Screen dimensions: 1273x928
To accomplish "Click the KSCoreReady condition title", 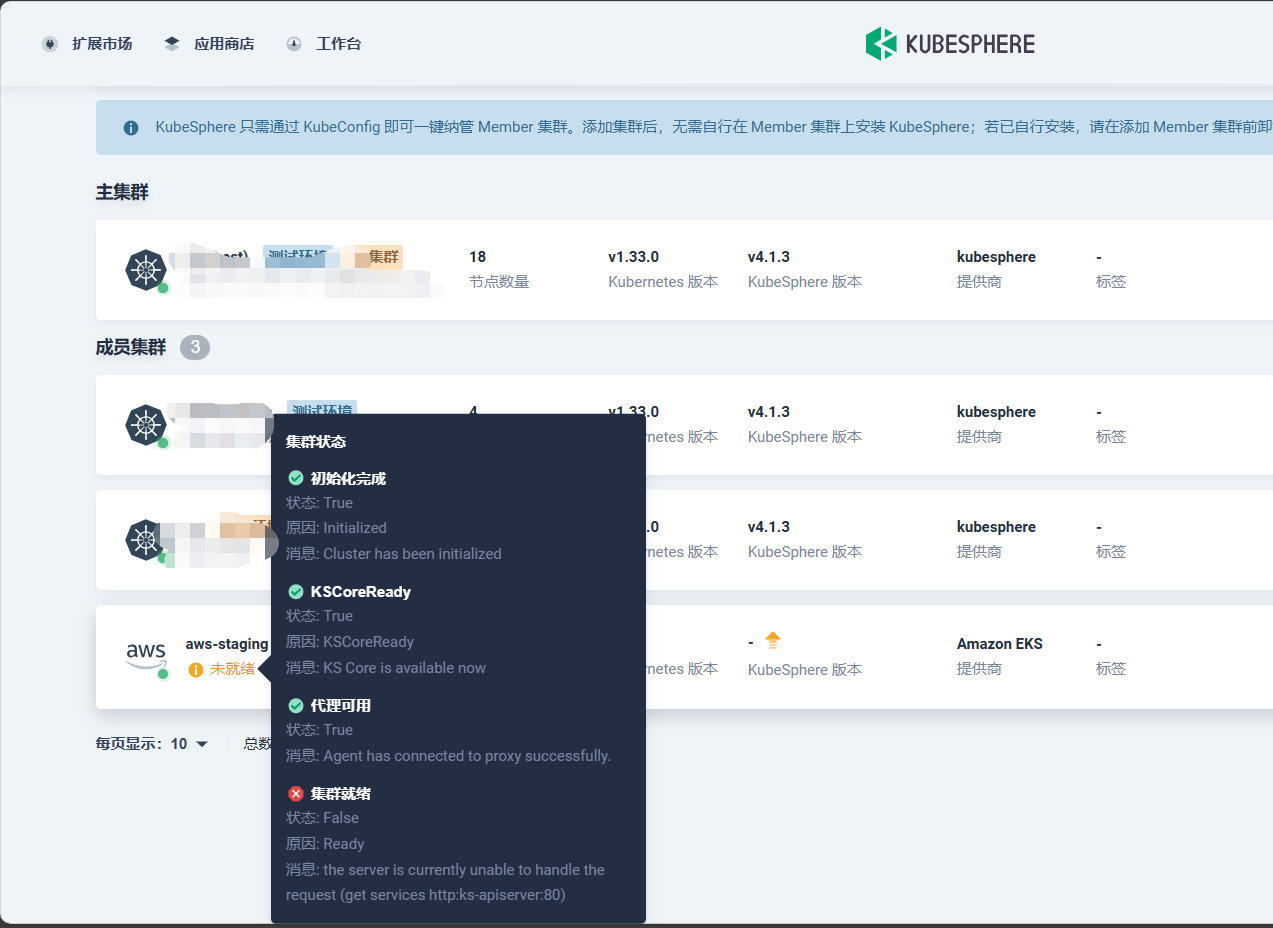I will click(x=361, y=591).
